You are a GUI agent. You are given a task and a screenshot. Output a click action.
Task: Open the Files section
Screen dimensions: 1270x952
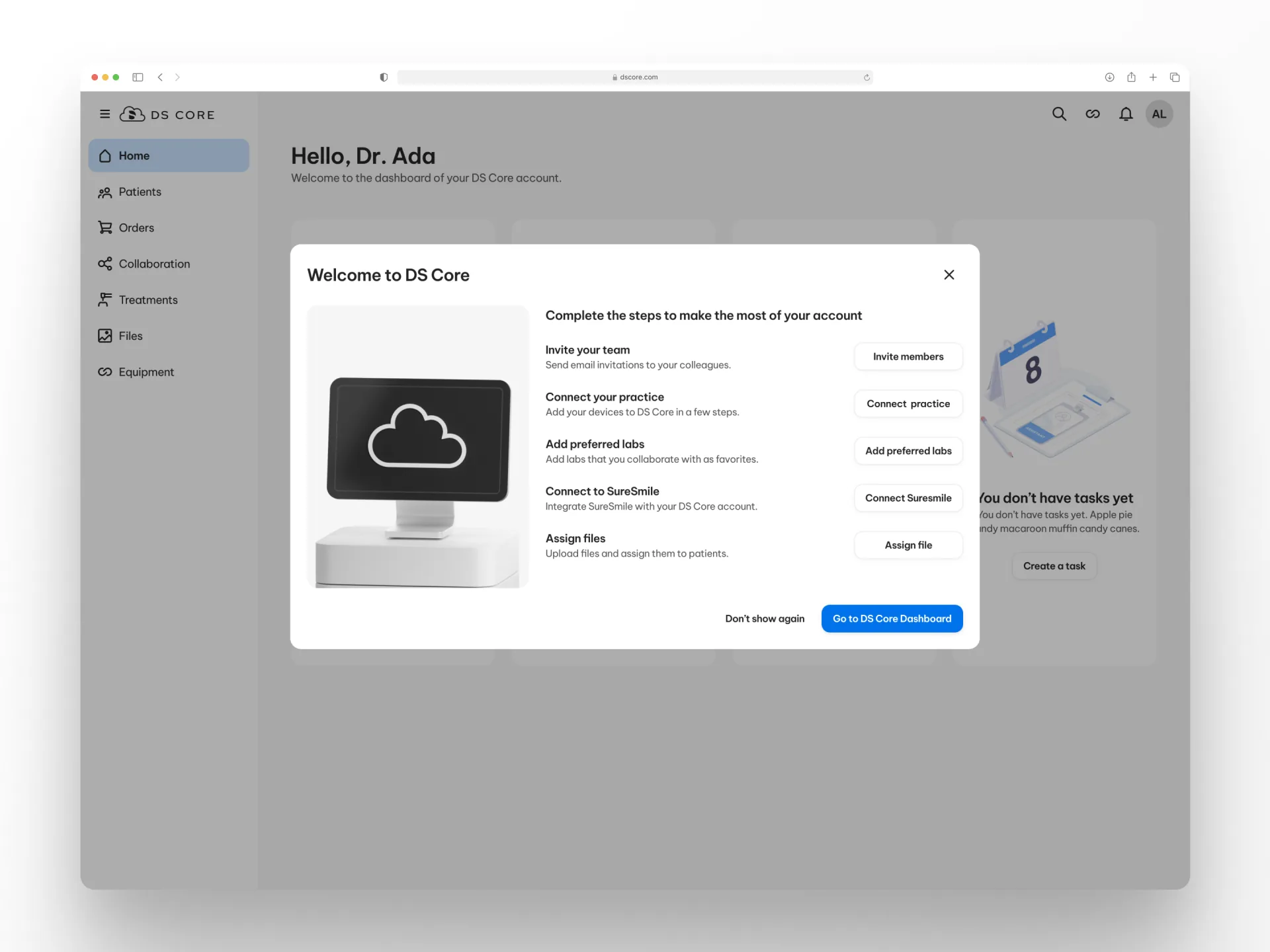coord(131,336)
